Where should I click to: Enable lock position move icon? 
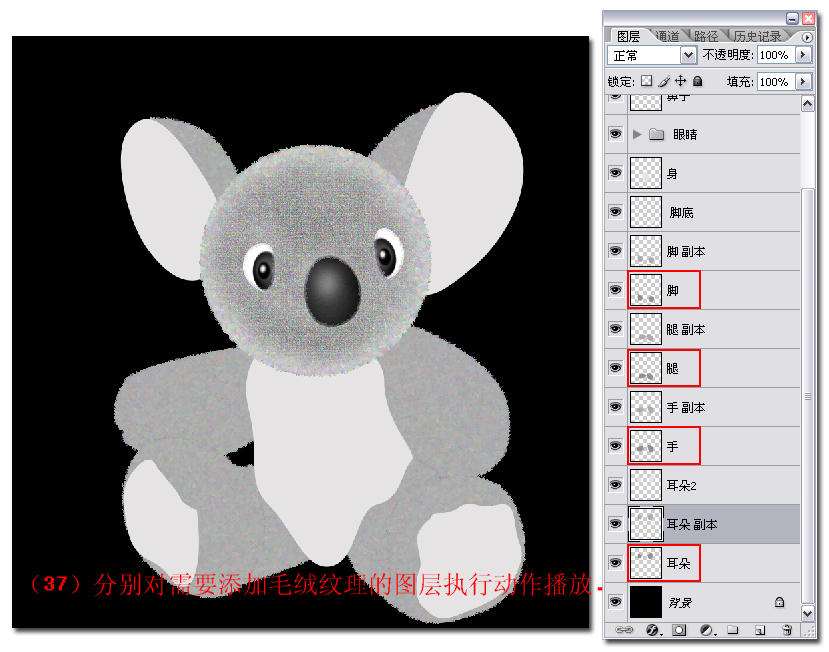pyautogui.click(x=680, y=81)
